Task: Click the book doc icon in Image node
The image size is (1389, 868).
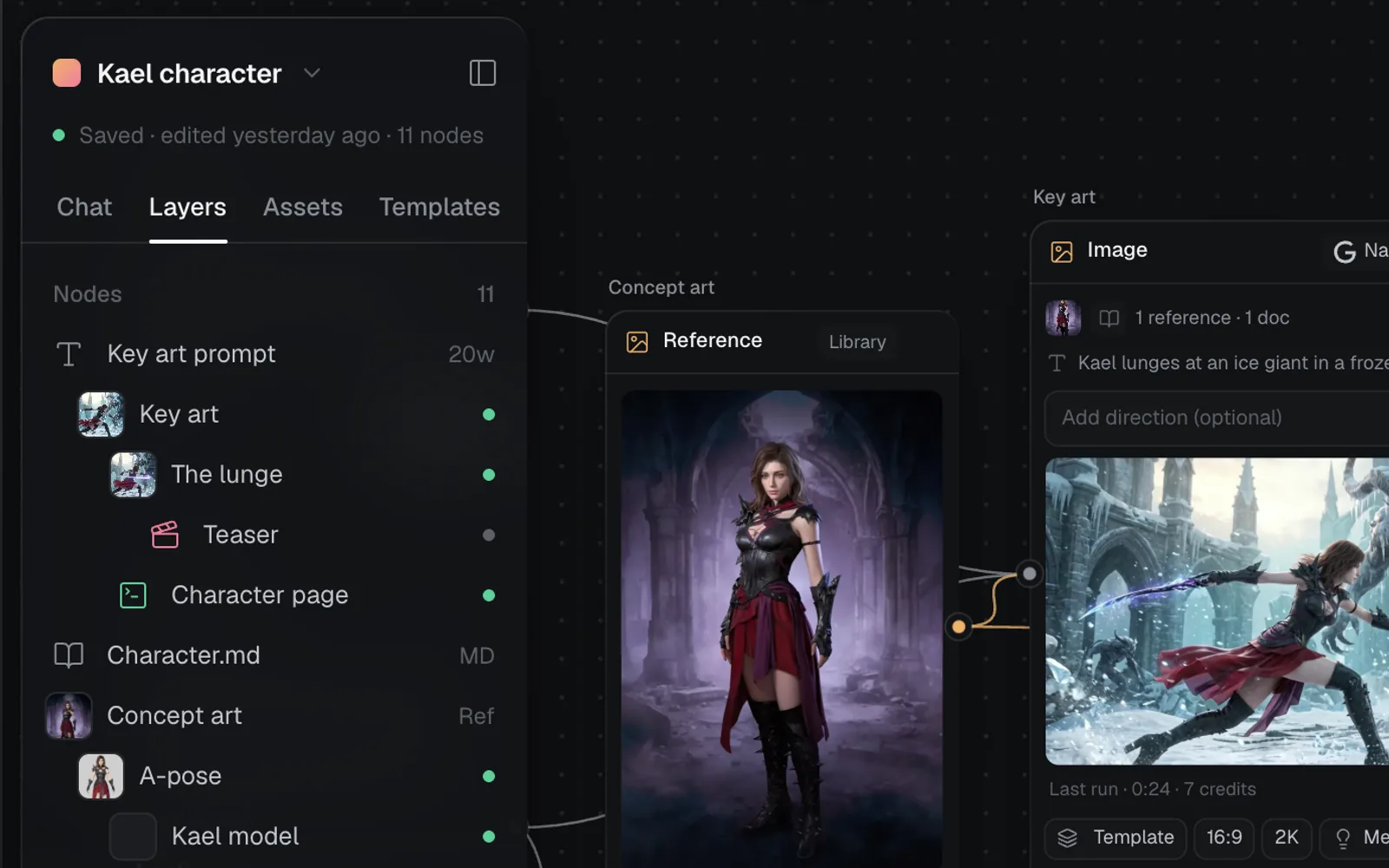Action: [x=1109, y=319]
